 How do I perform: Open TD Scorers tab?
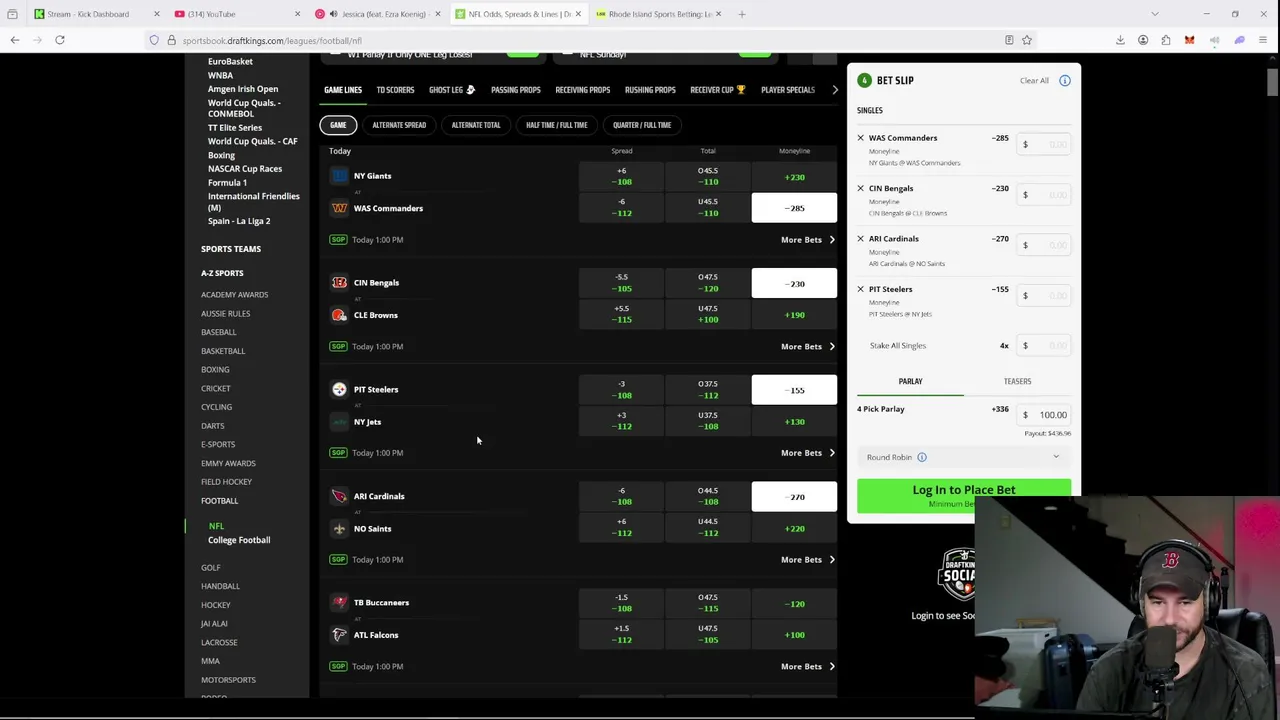coord(395,90)
